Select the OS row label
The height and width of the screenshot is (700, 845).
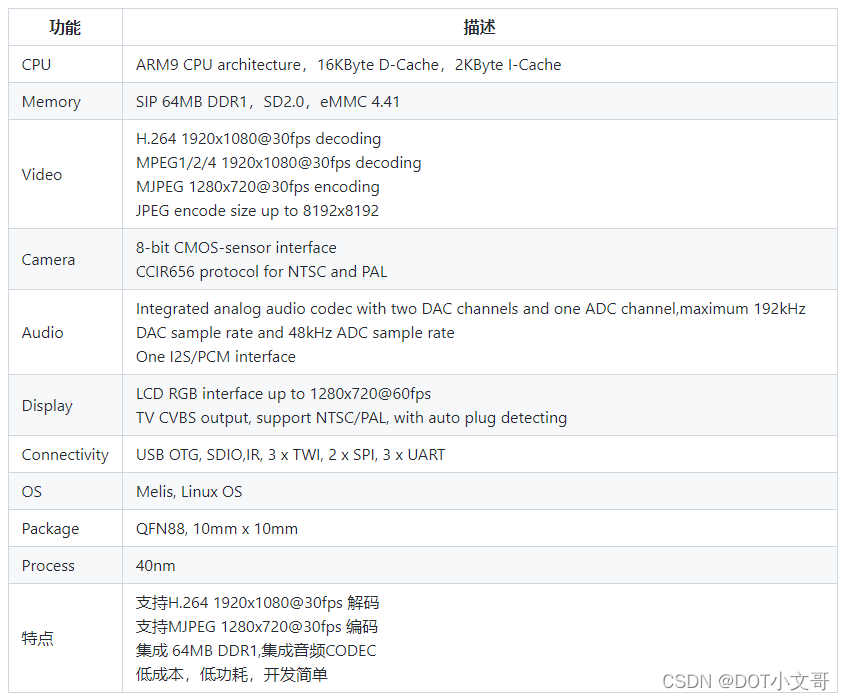[31, 492]
